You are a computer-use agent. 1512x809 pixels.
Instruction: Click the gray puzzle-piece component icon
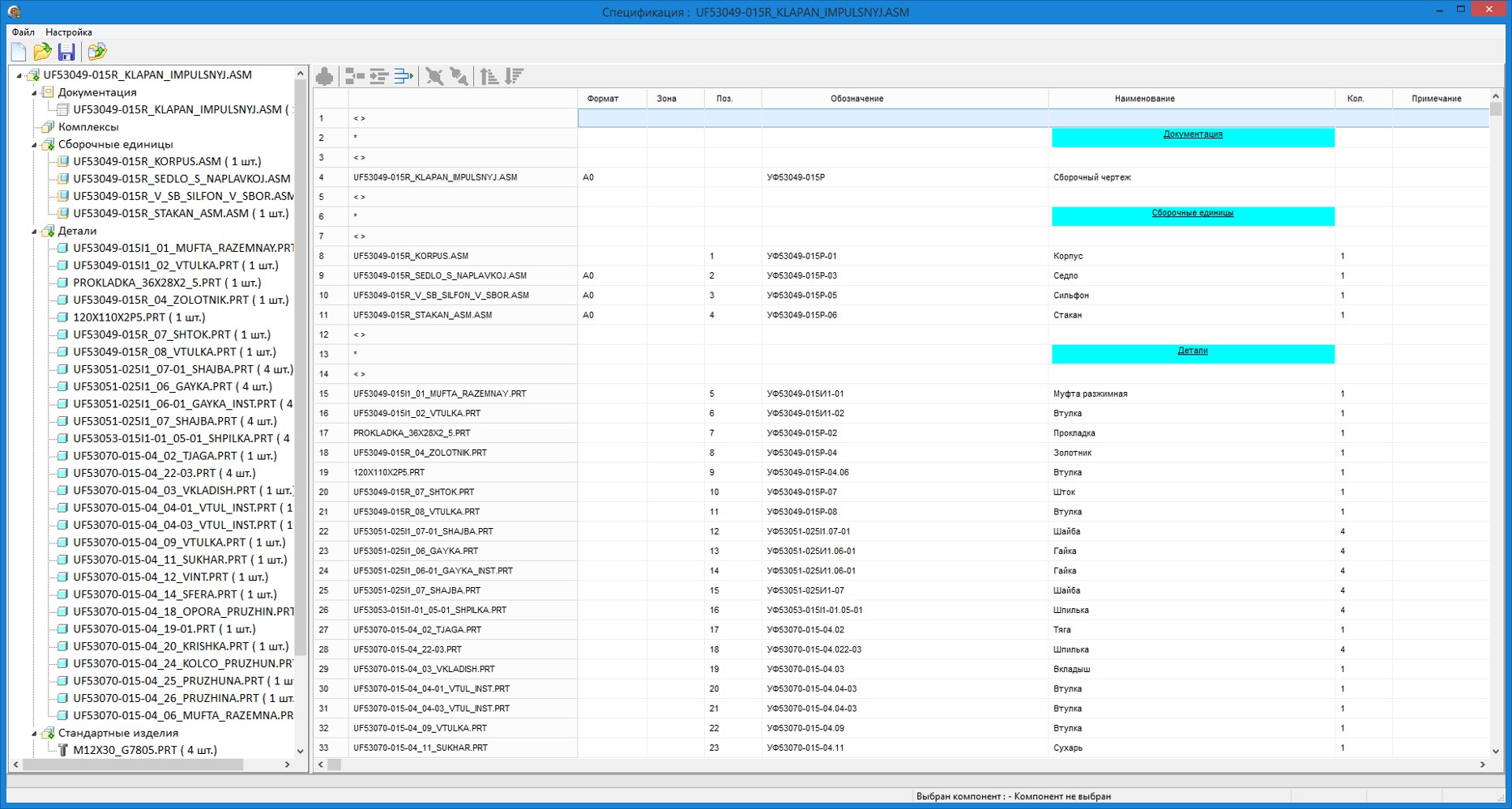pyautogui.click(x=325, y=76)
